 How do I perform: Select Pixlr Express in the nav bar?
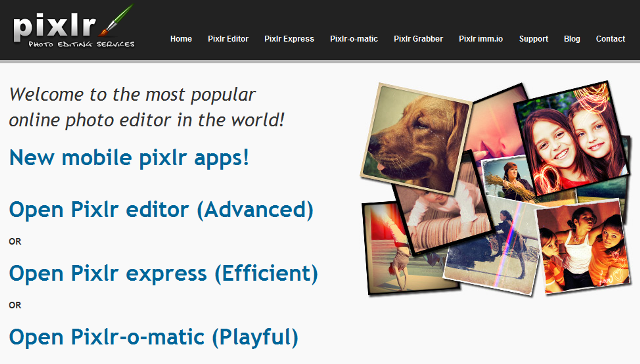click(289, 39)
